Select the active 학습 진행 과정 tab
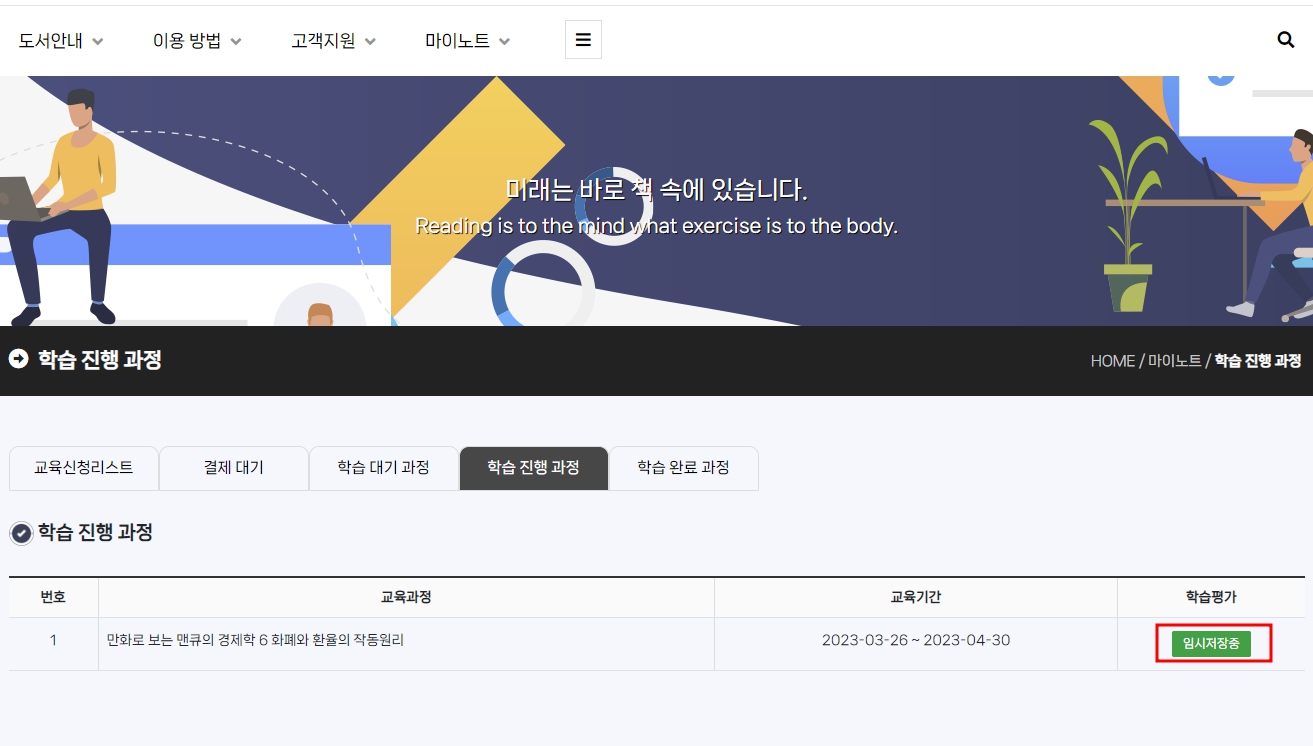The width and height of the screenshot is (1313, 746). coord(534,468)
